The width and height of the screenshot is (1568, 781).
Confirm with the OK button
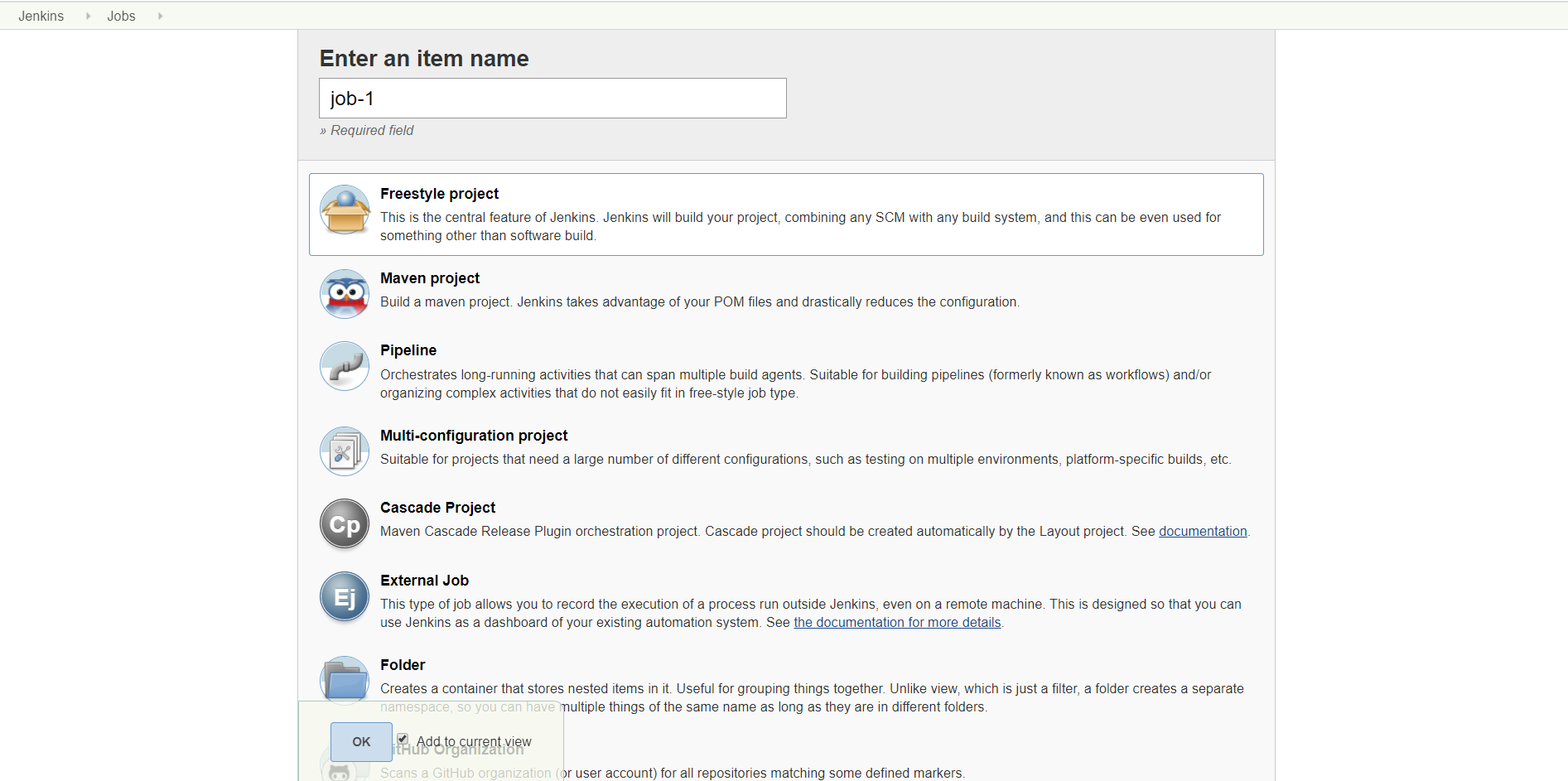coord(361,742)
